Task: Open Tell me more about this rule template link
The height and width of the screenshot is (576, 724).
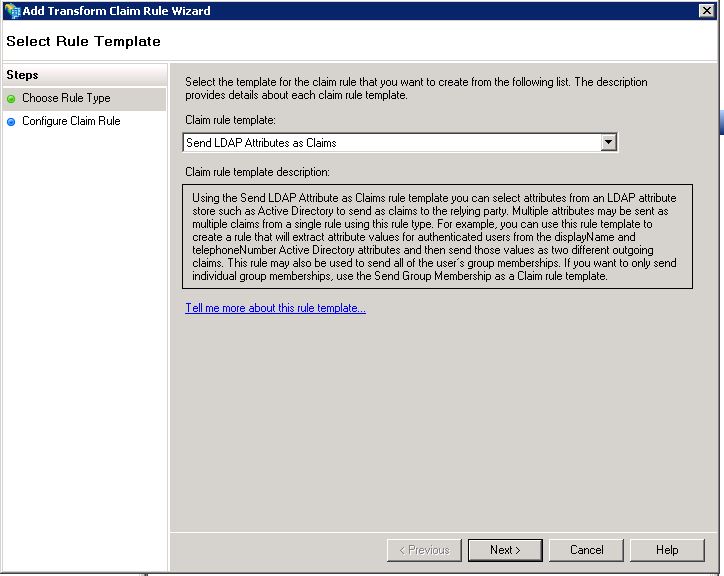Action: pos(275,308)
